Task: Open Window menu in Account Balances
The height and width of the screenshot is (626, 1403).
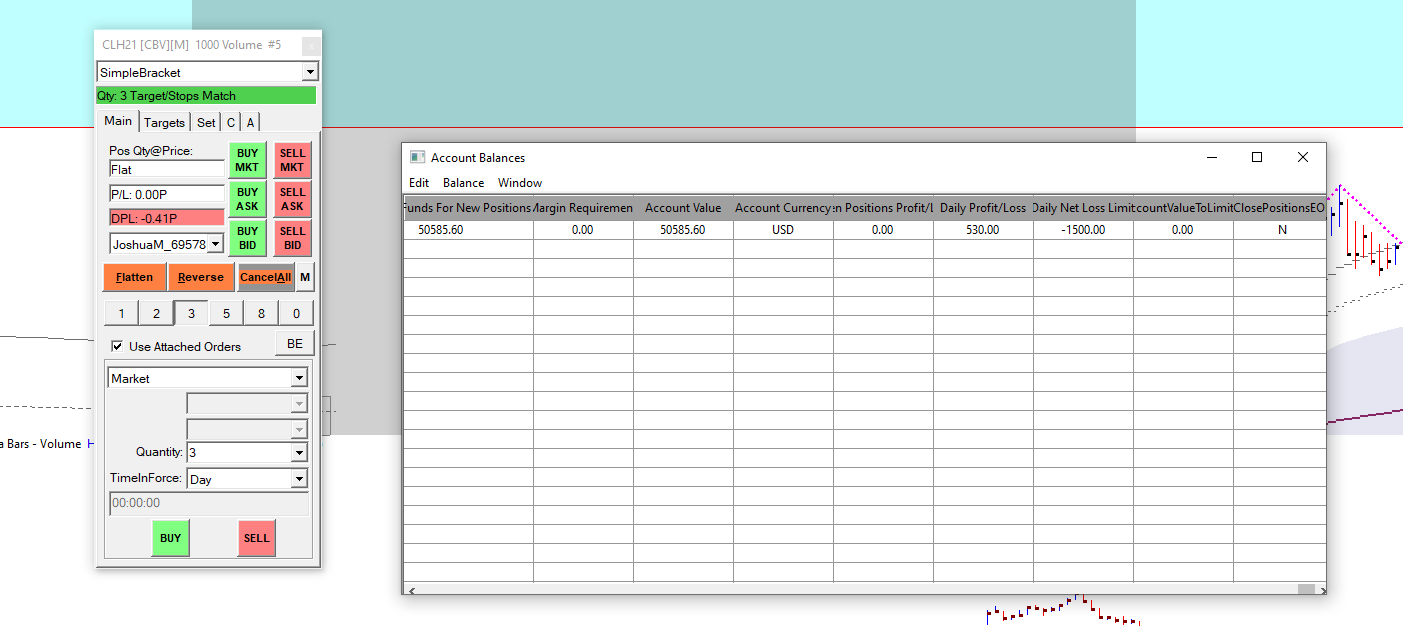Action: (520, 183)
